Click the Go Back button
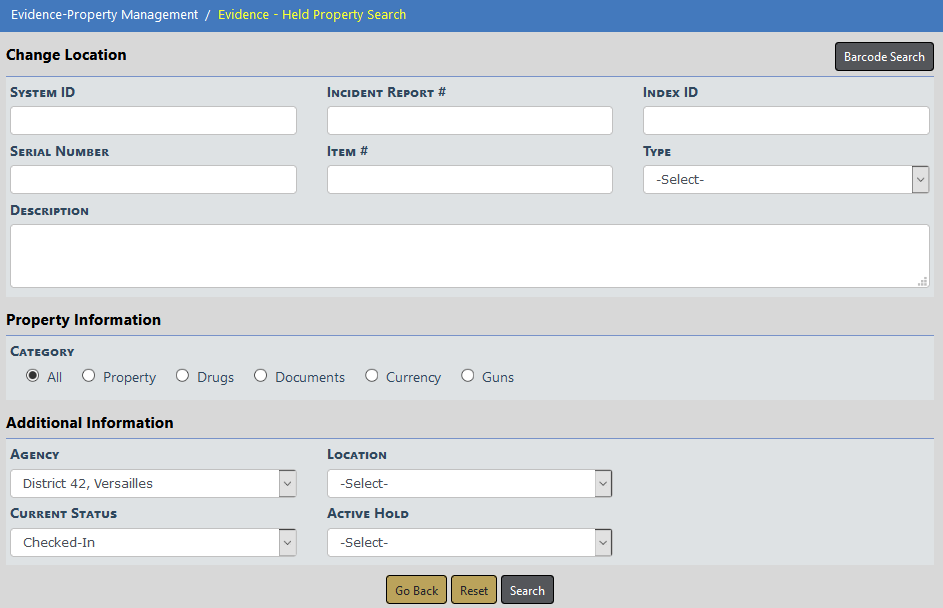 click(416, 590)
